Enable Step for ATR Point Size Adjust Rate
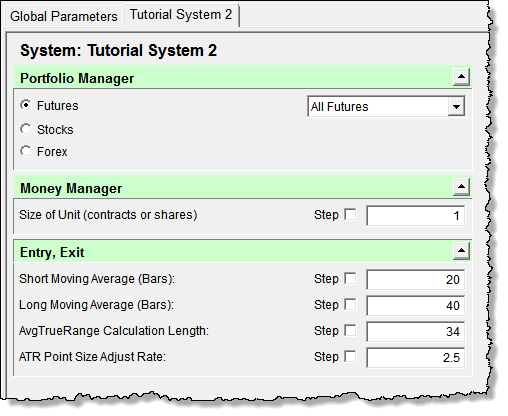 tap(350, 356)
